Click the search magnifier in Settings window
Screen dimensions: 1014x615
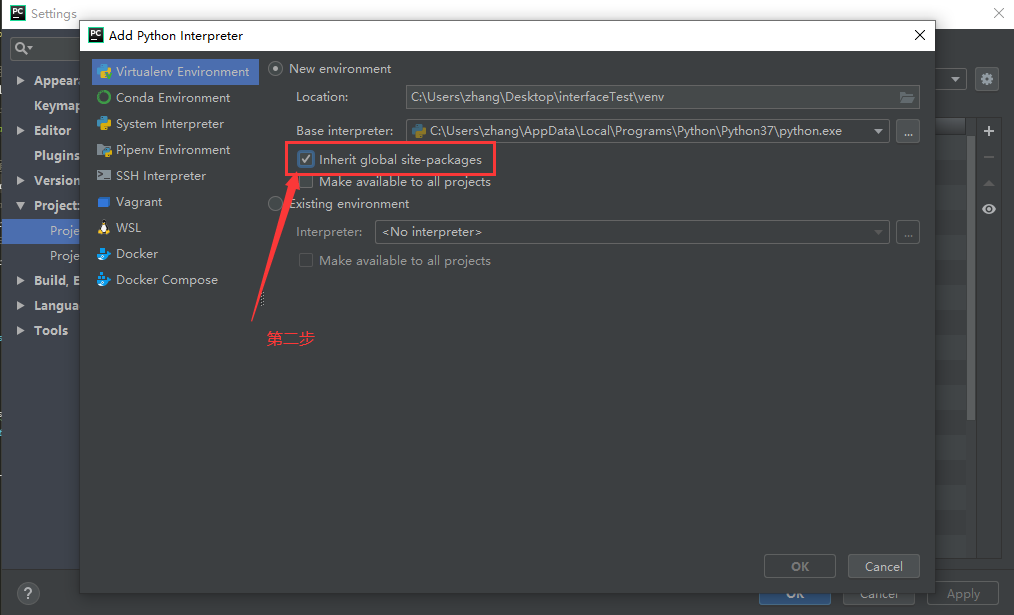pos(22,48)
